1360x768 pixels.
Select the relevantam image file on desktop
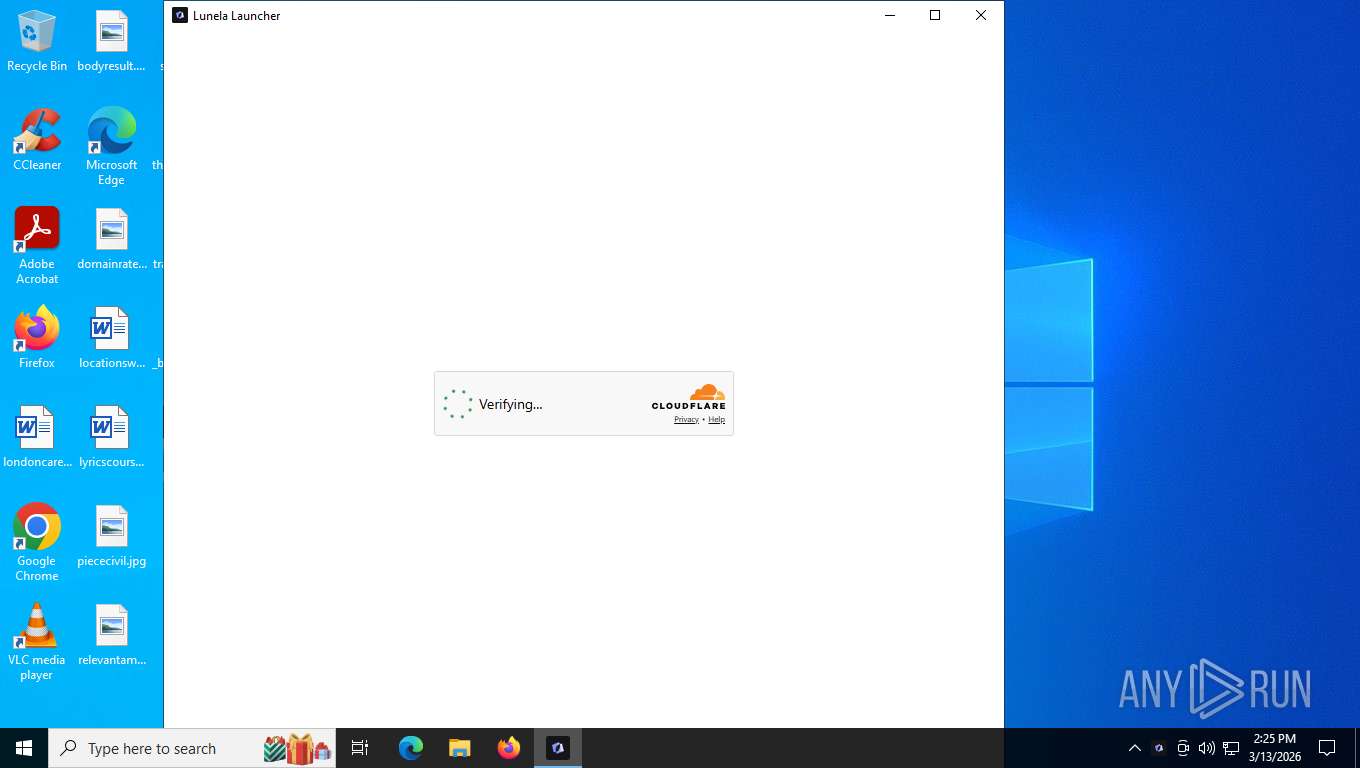[111, 635]
